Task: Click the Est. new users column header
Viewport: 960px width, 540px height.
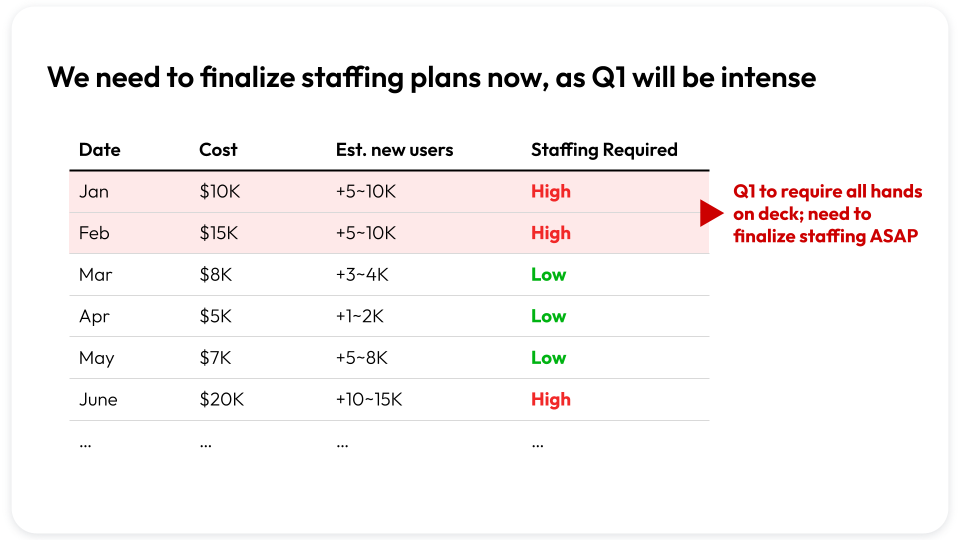Action: click(394, 150)
